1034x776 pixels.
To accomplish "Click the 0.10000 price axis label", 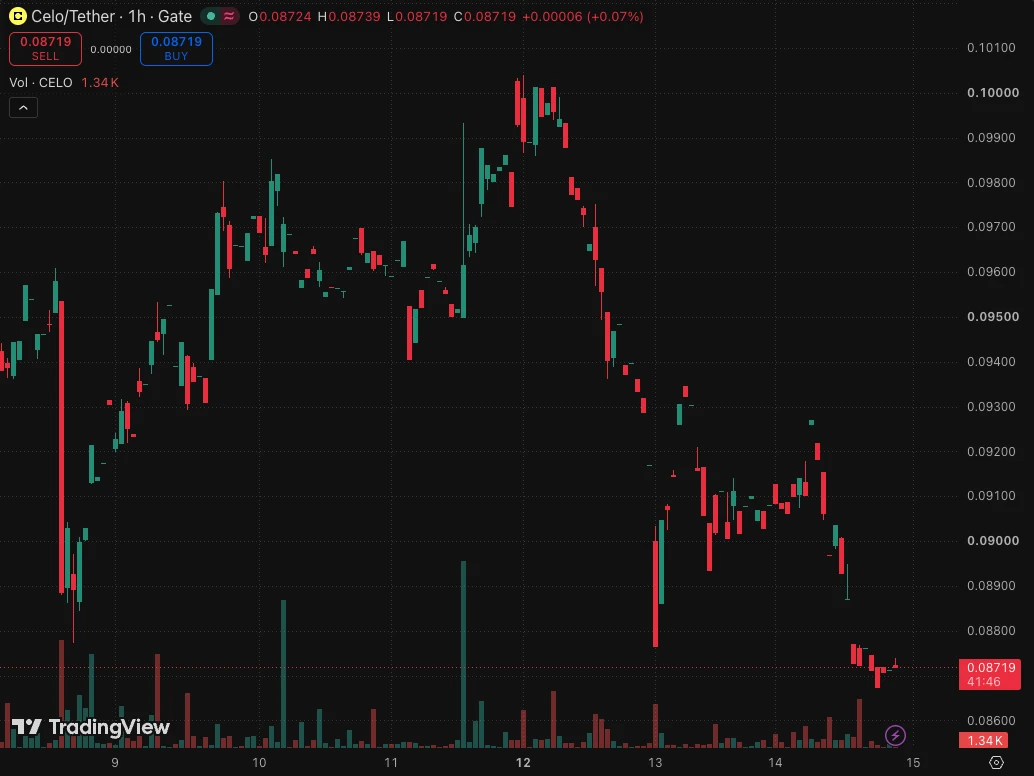I will (x=992, y=93).
